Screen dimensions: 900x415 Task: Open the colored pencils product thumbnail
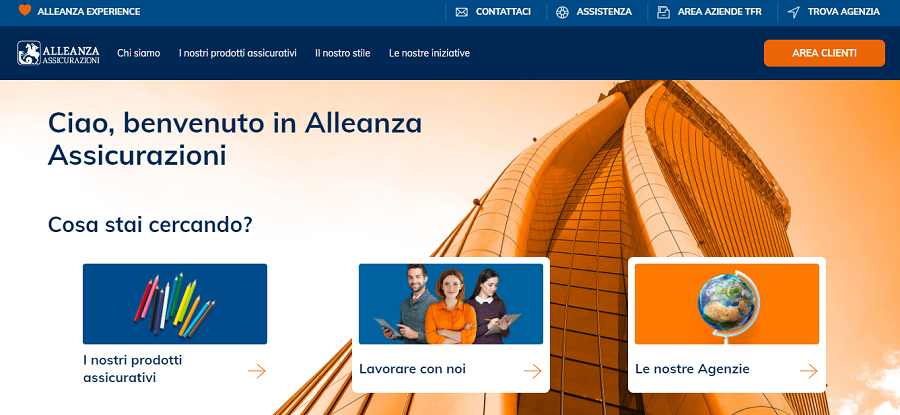[175, 304]
